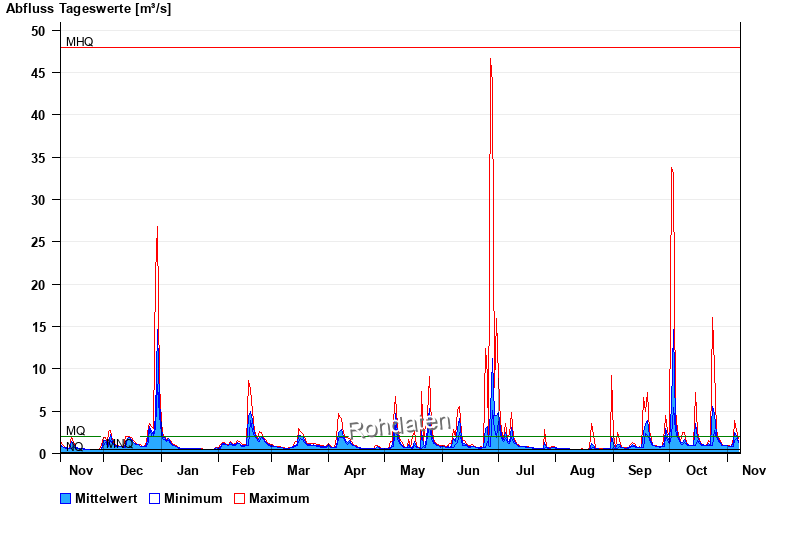The width and height of the screenshot is (800, 550).
Task: Click the Jan label on the x-axis
Action: click(x=188, y=470)
